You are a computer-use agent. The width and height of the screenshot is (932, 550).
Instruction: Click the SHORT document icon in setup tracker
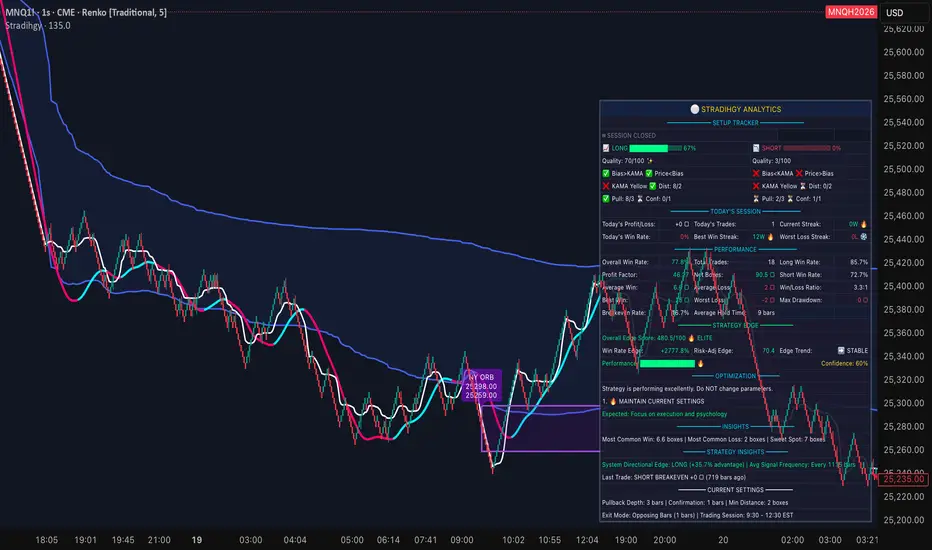coord(755,148)
